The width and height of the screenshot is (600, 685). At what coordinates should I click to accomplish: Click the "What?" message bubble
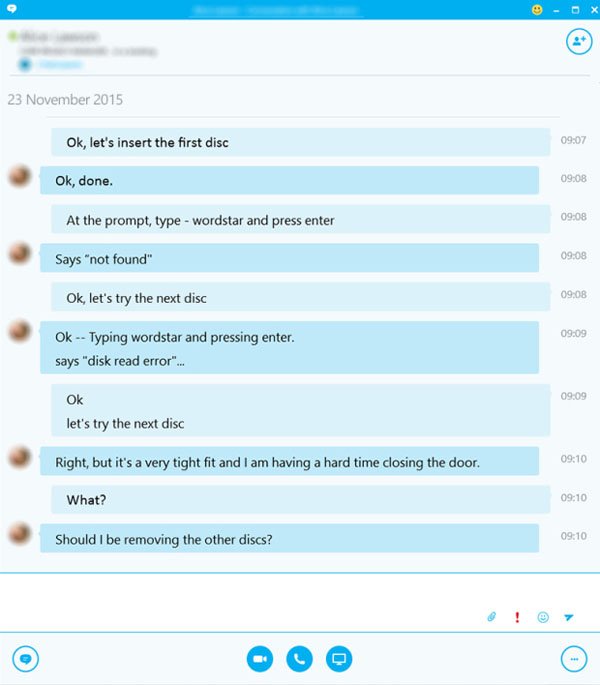tap(301, 499)
